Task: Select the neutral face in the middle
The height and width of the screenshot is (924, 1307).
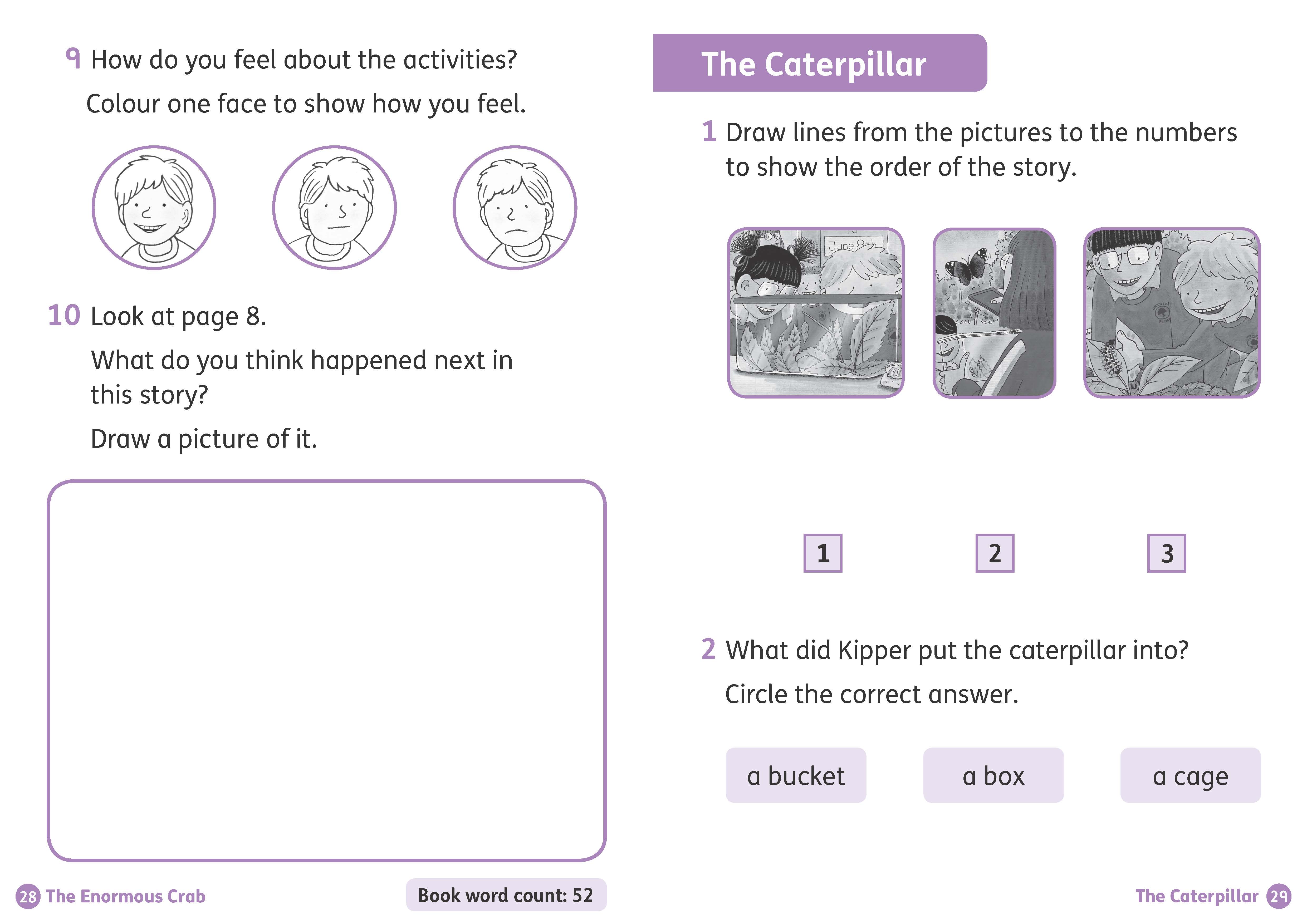Action: coord(334,208)
